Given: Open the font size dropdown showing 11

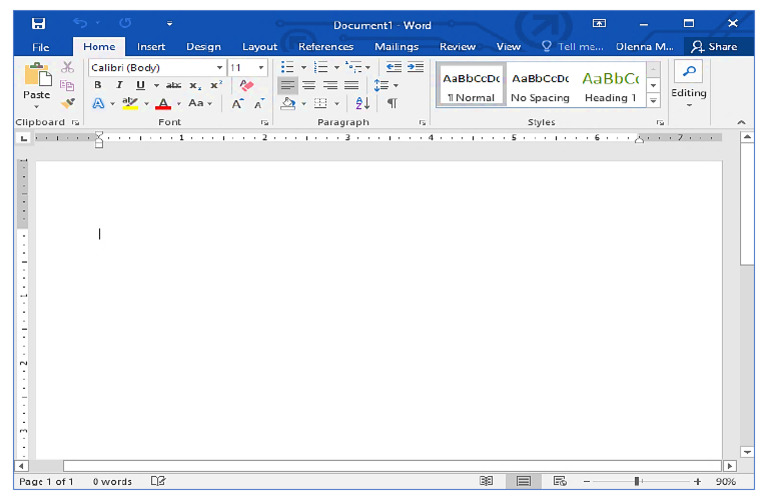Looking at the screenshot, I should 261,68.
